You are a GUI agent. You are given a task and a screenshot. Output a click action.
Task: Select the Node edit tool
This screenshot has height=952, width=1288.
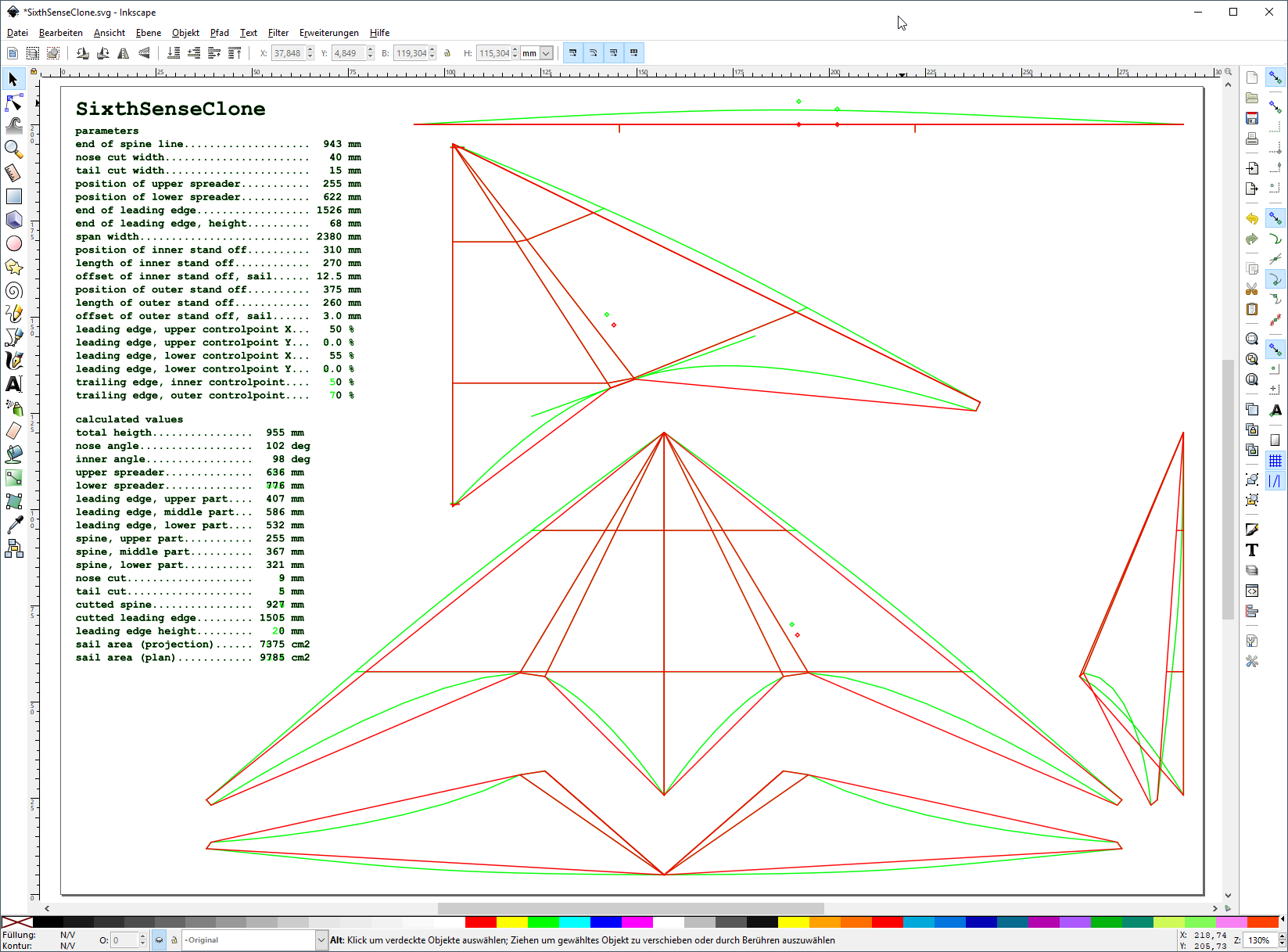(x=13, y=102)
